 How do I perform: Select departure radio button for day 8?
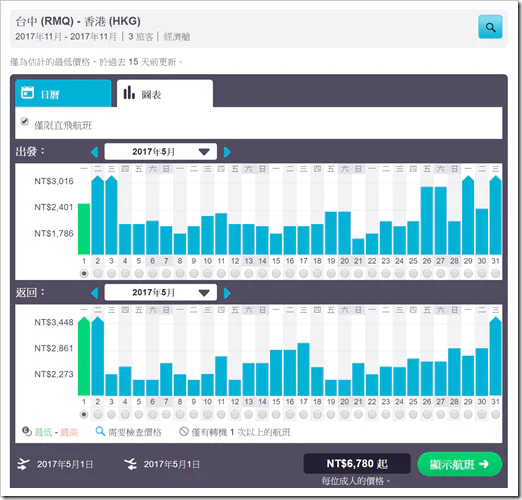coord(180,274)
